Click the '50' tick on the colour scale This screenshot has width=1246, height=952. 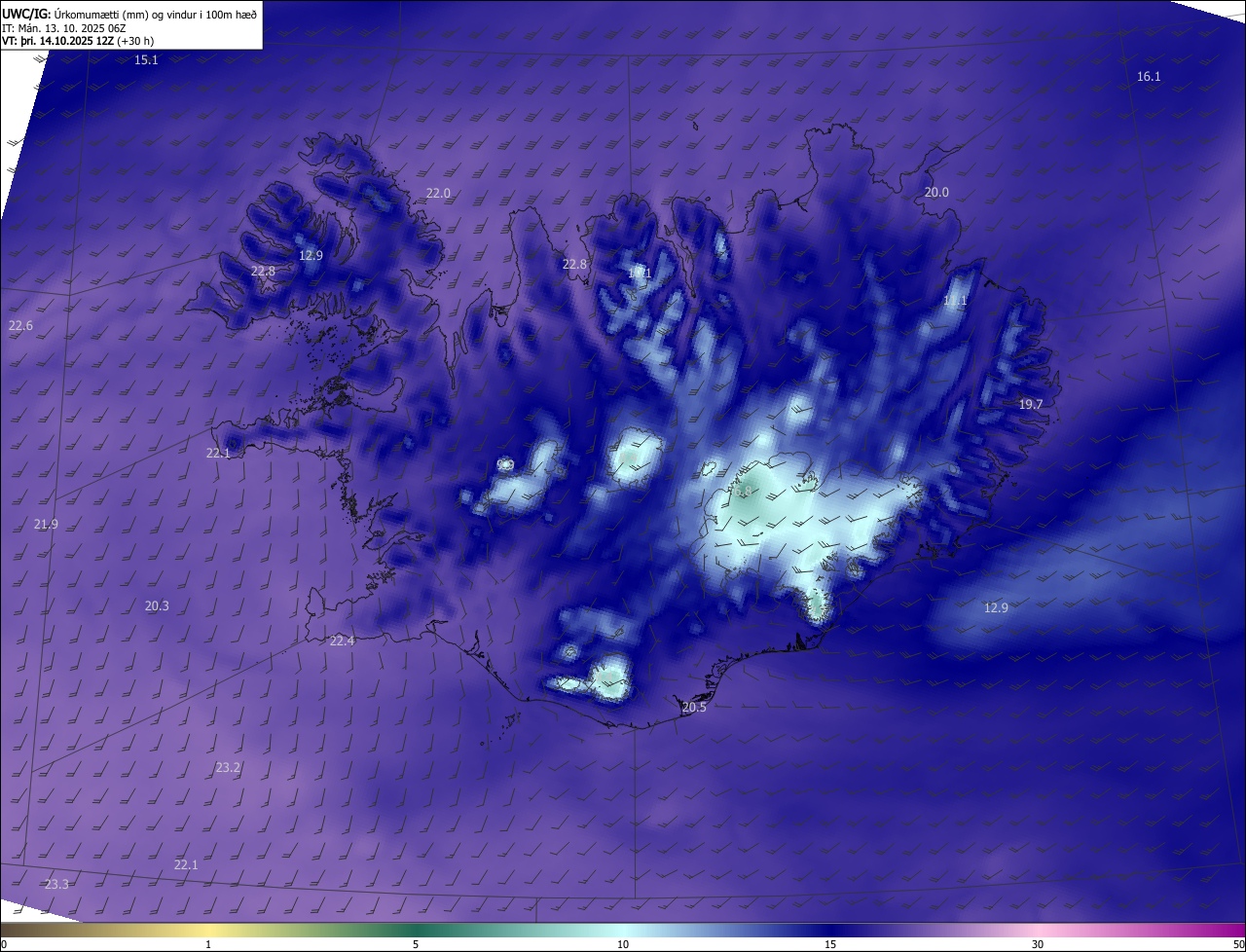(x=1238, y=944)
